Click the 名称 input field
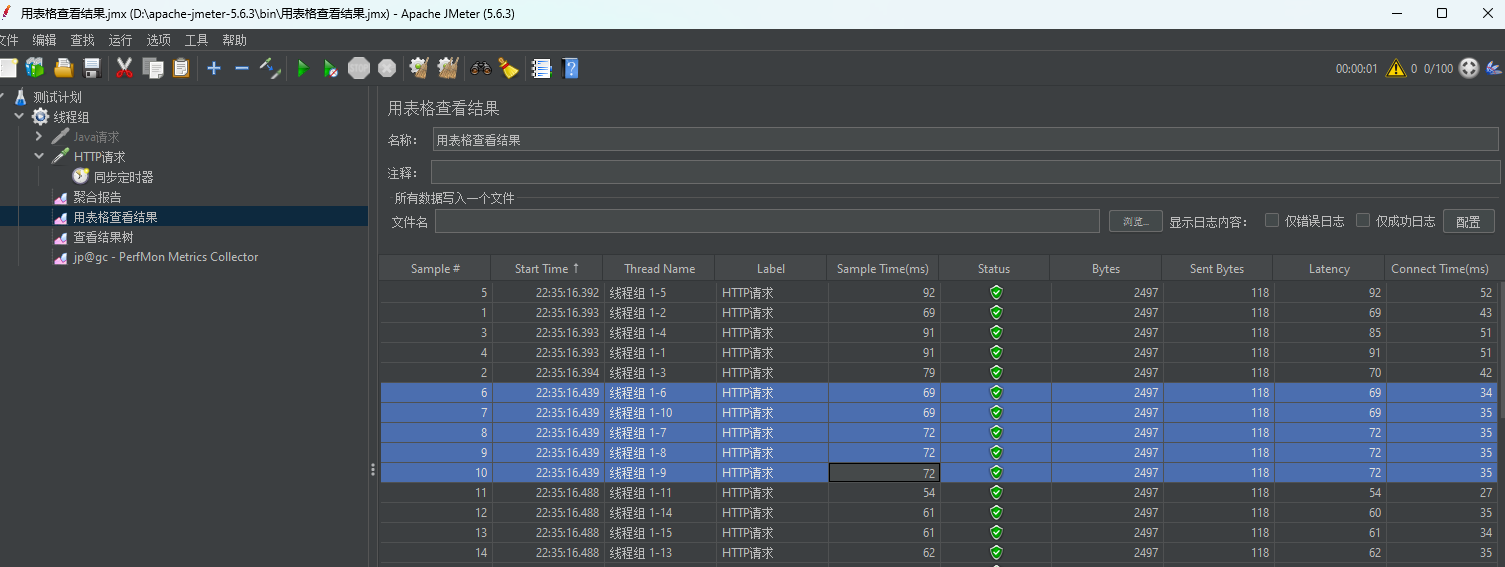Image resolution: width=1505 pixels, height=567 pixels. click(x=966, y=140)
